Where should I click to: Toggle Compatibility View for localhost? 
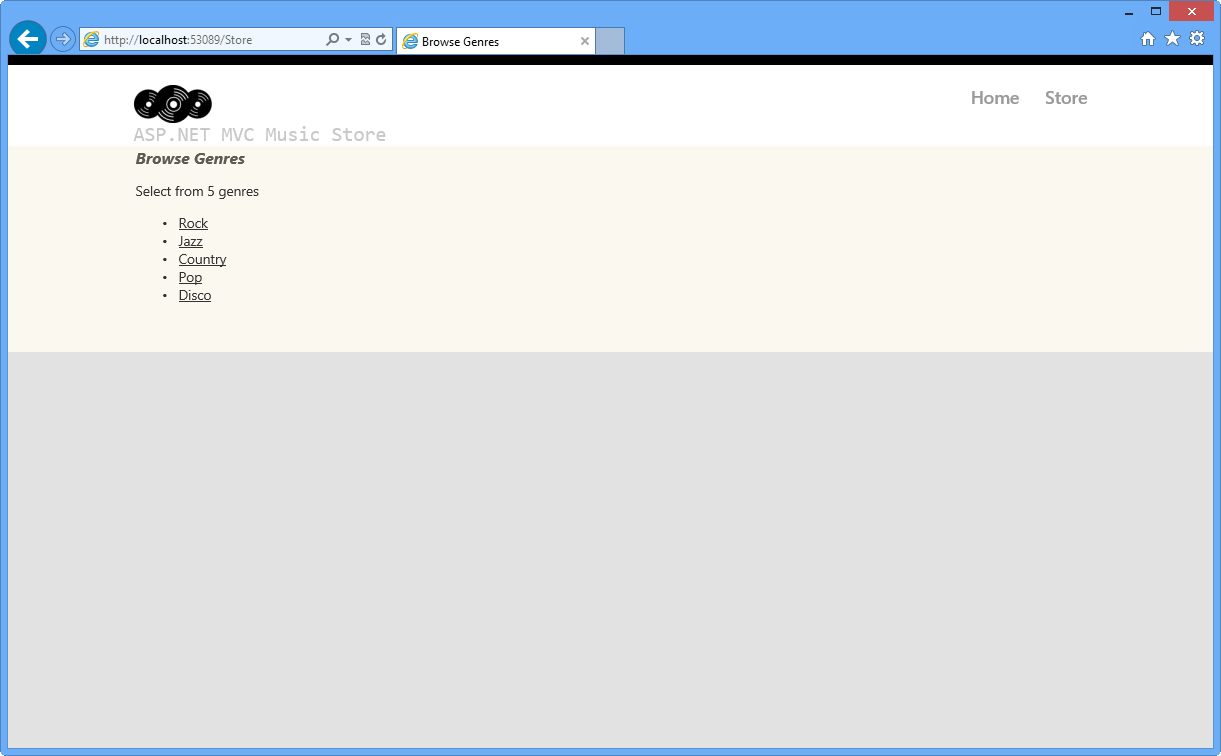tap(365, 39)
